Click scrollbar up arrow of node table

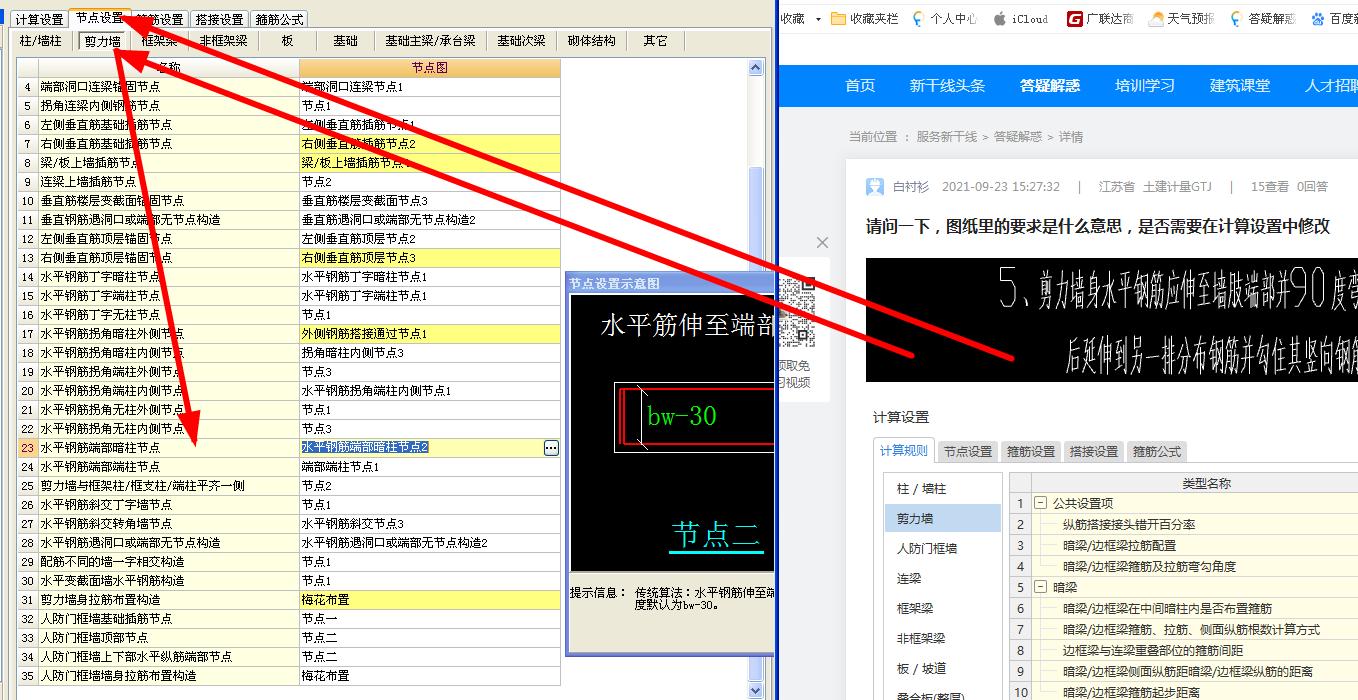click(756, 67)
